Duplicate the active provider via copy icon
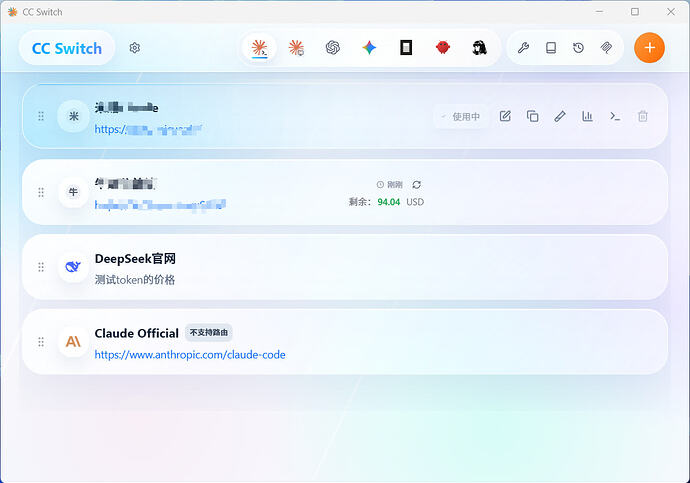This screenshot has width=690, height=483. [532, 116]
